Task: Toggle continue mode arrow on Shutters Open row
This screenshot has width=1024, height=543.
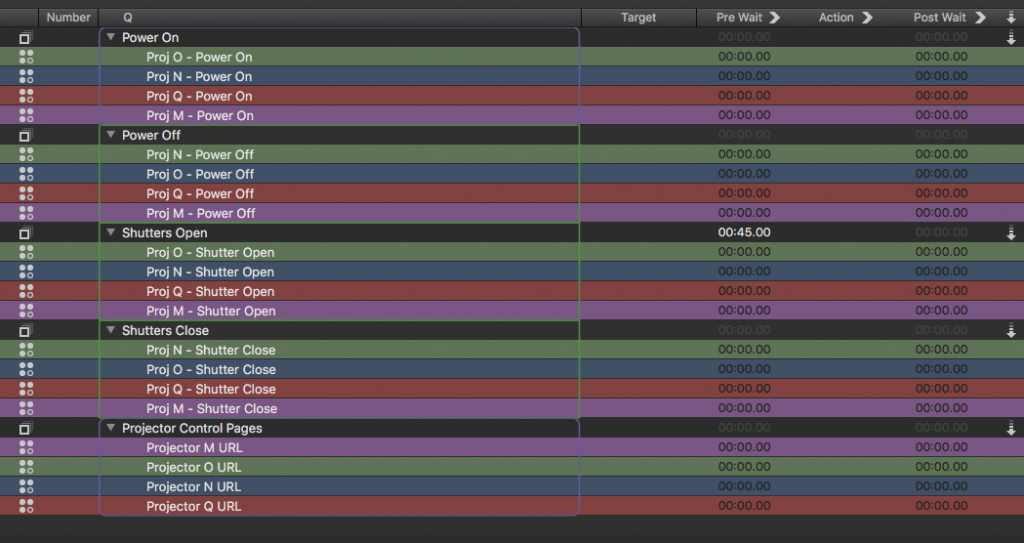Action: [x=1011, y=233]
